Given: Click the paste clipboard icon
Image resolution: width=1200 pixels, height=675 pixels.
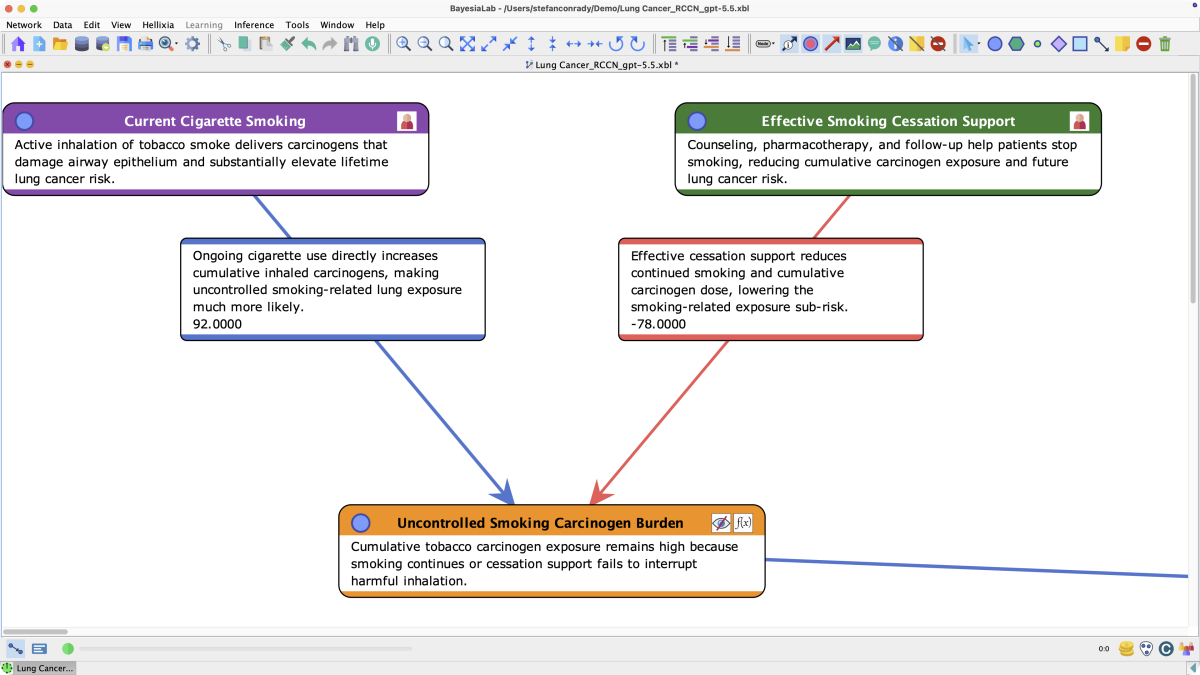Looking at the screenshot, I should pos(266,44).
